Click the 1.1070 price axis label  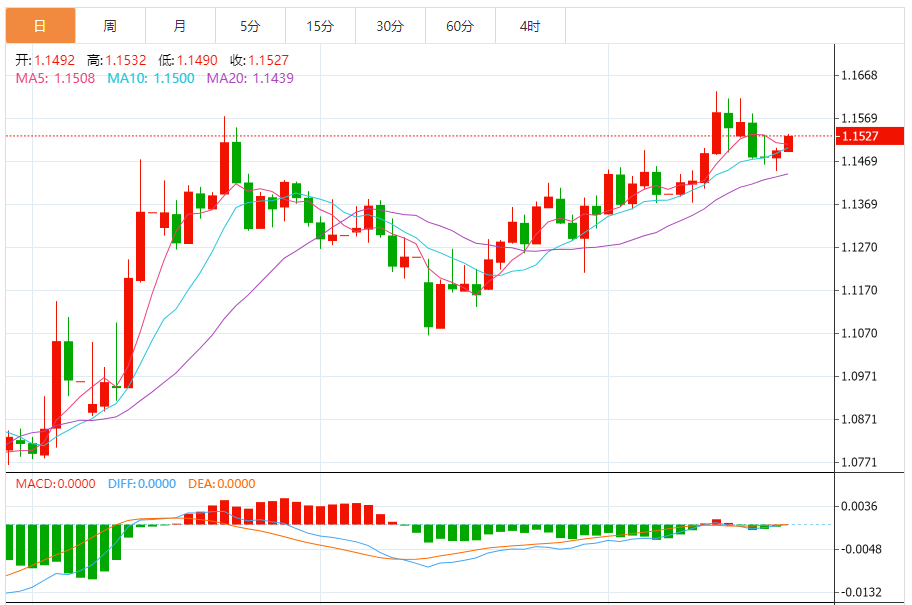859,333
